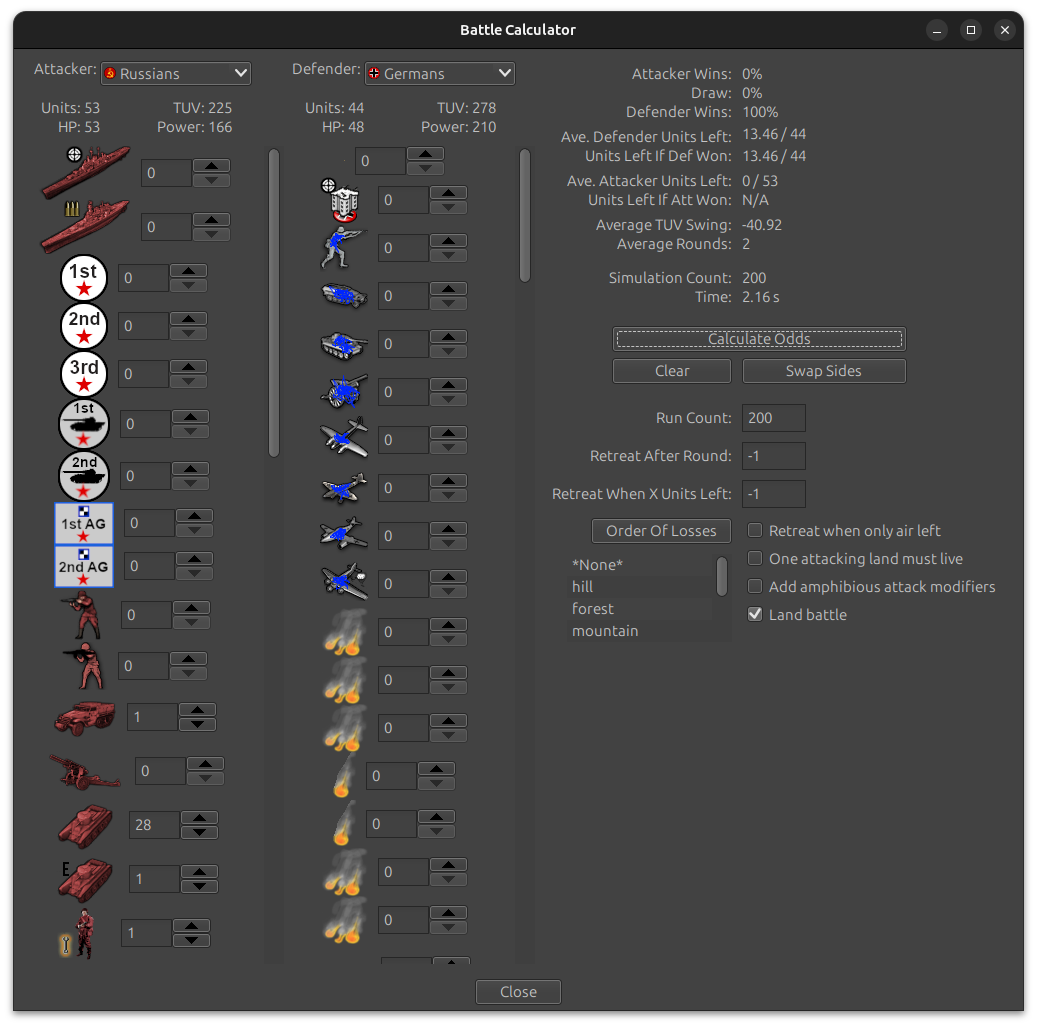Click the Russian battleship icon with ammo mark
This screenshot has width=1037, height=1027.
[85, 227]
